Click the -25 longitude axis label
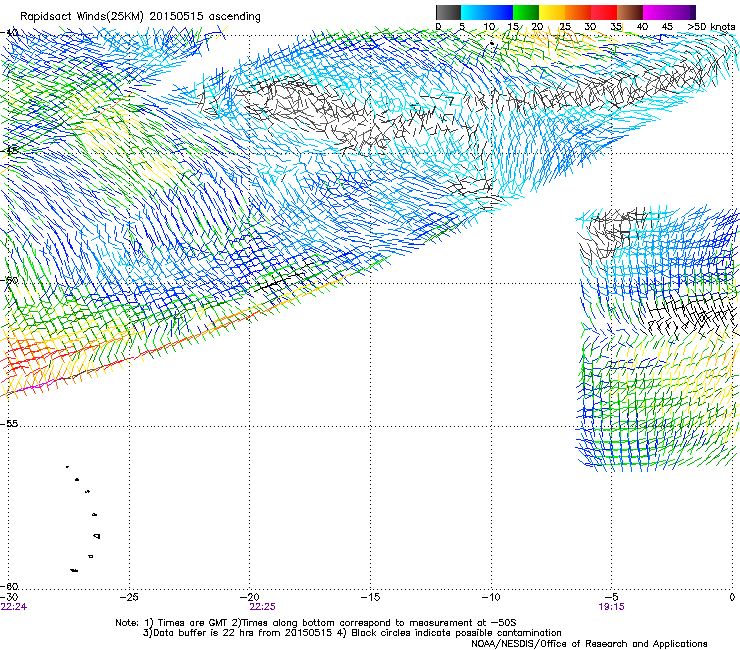Image resolution: width=740 pixels, height=650 pixels. (x=129, y=597)
